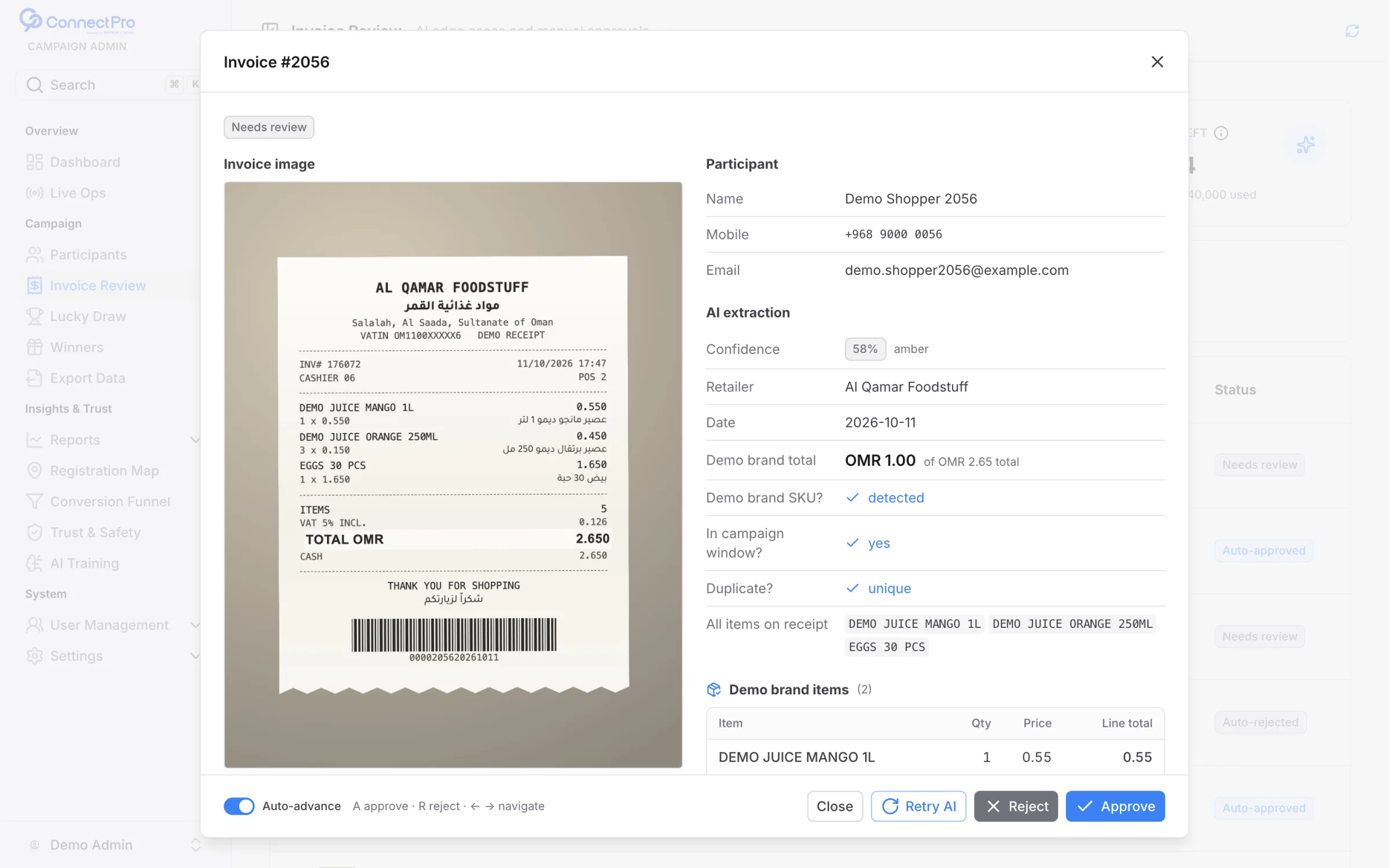Screen dimensions: 1389x868
Task: Click the unique duplicate checkmark icon
Action: 852,589
